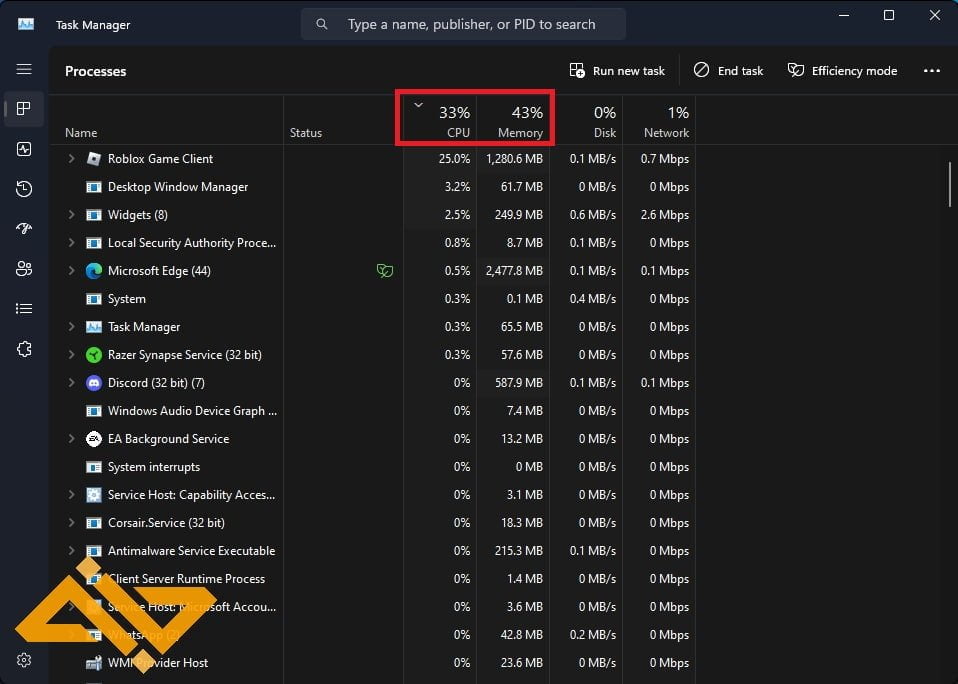Open the Details page sidebar icon
The width and height of the screenshot is (958, 684).
click(24, 309)
